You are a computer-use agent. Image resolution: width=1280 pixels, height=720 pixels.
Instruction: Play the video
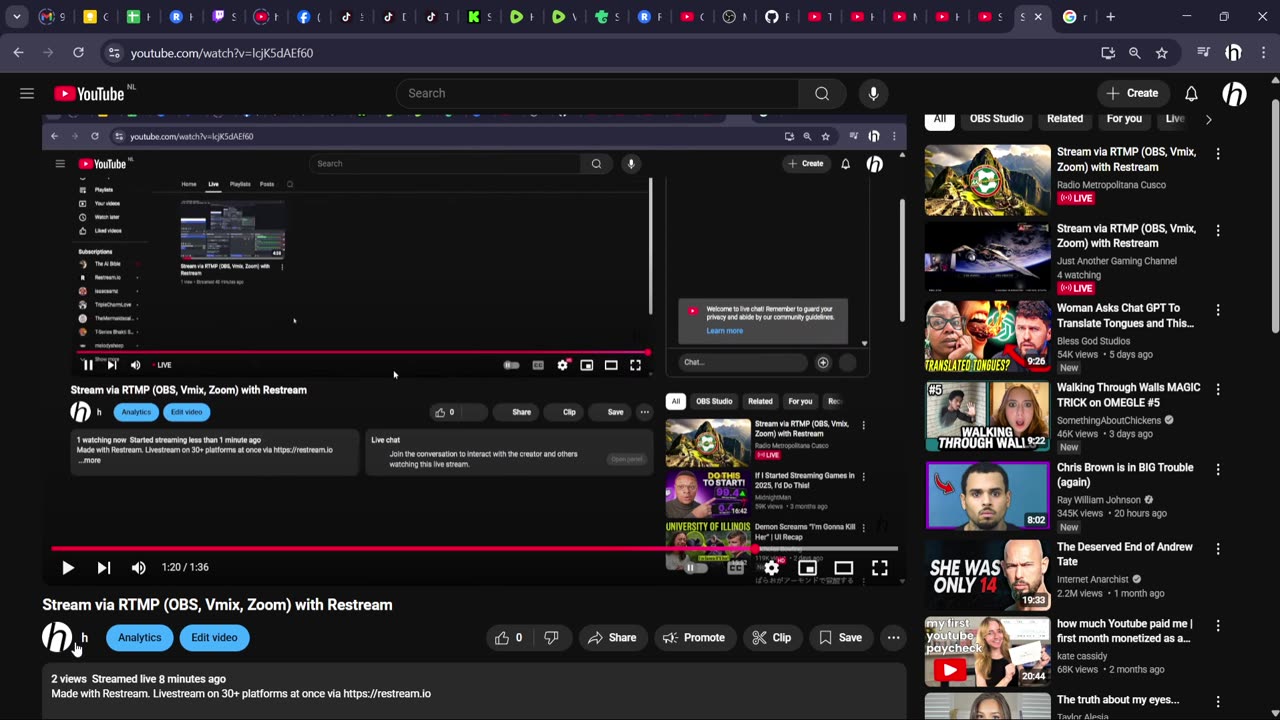pos(67,568)
